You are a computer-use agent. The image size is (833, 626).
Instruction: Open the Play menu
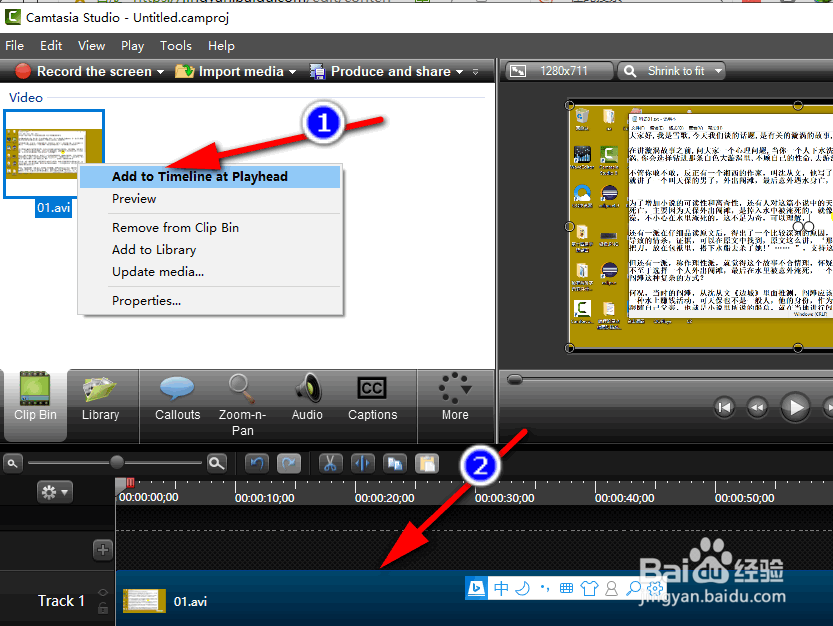[x=132, y=46]
